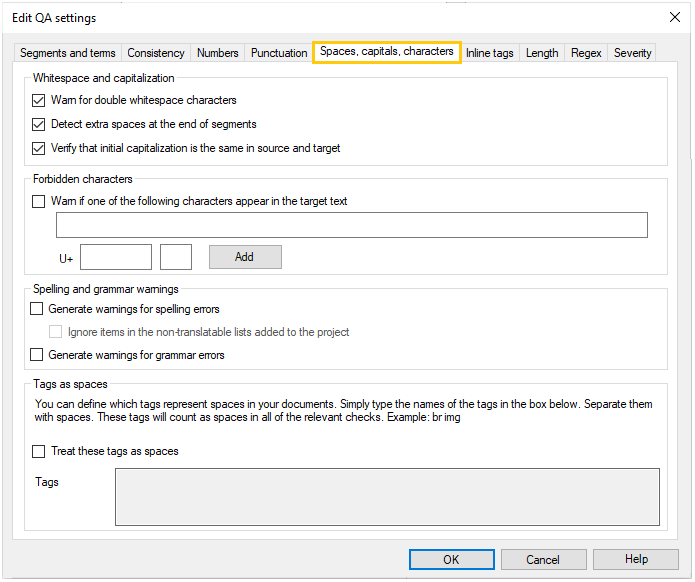Check Treat these tags as spaces
The image size is (695, 582).
(x=39, y=452)
